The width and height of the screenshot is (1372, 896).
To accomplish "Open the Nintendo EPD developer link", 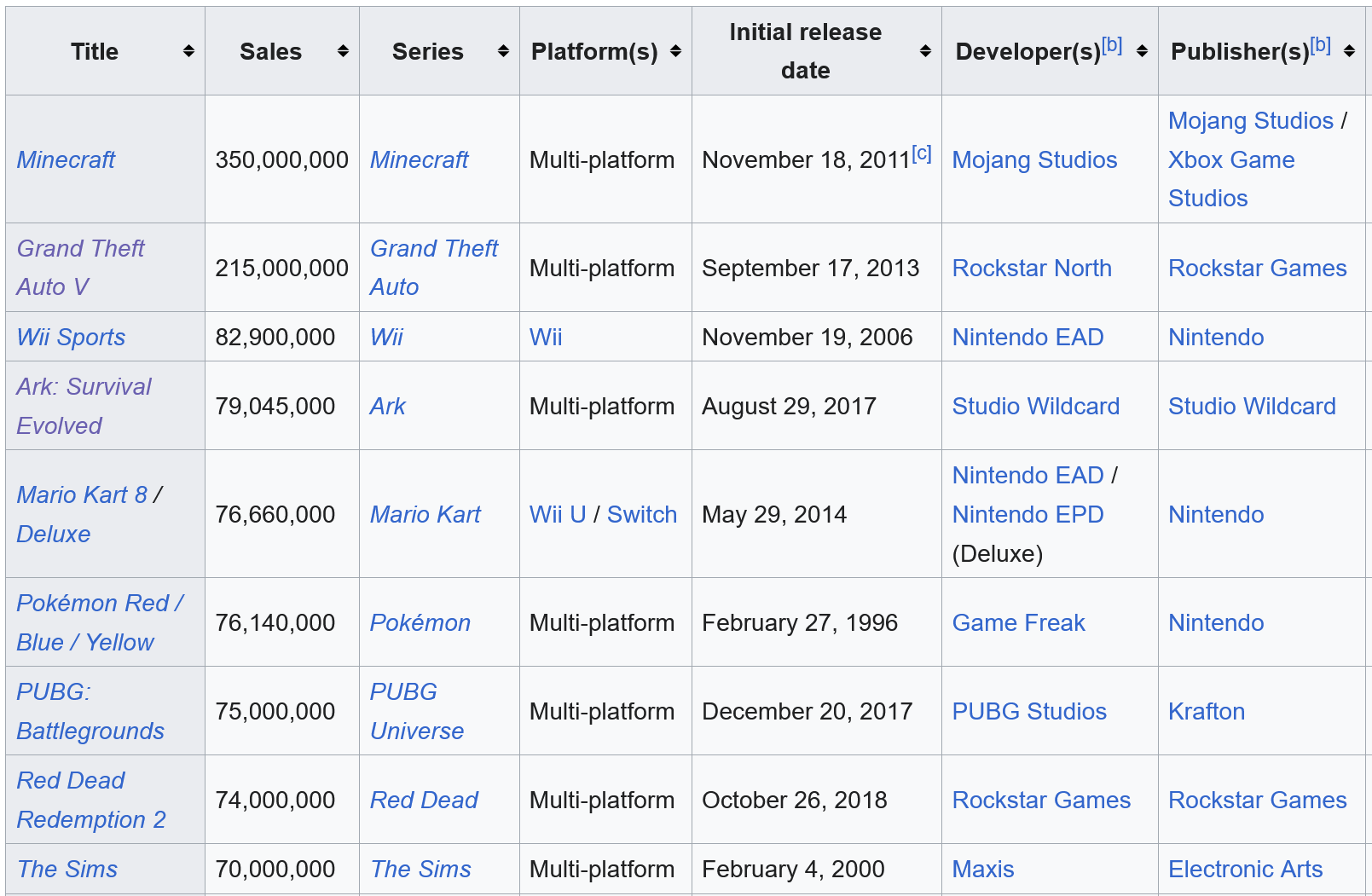I will [1028, 514].
